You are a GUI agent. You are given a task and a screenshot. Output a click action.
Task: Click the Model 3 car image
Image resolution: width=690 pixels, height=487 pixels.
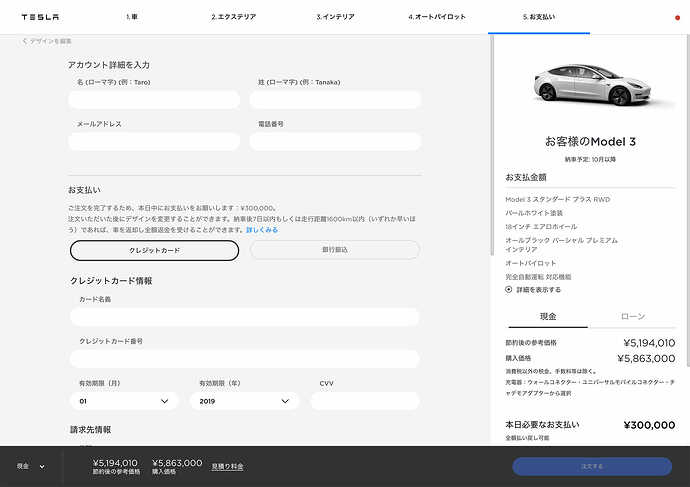[592, 84]
